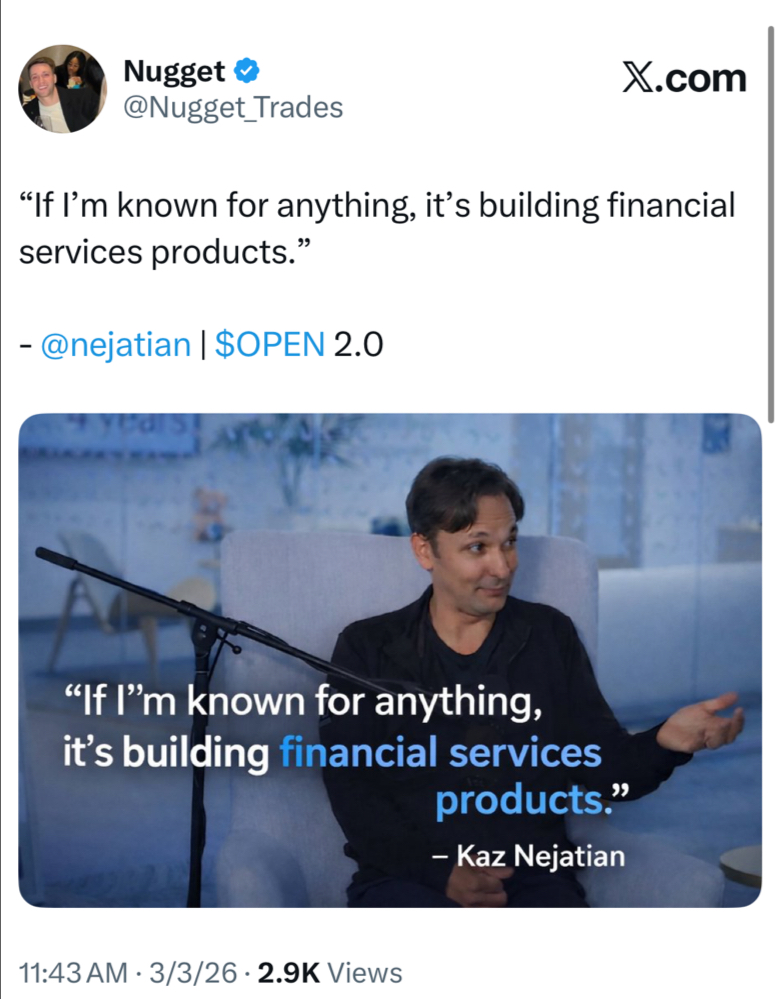Open the interview image with seated man
The height and width of the screenshot is (999, 780).
click(390, 661)
